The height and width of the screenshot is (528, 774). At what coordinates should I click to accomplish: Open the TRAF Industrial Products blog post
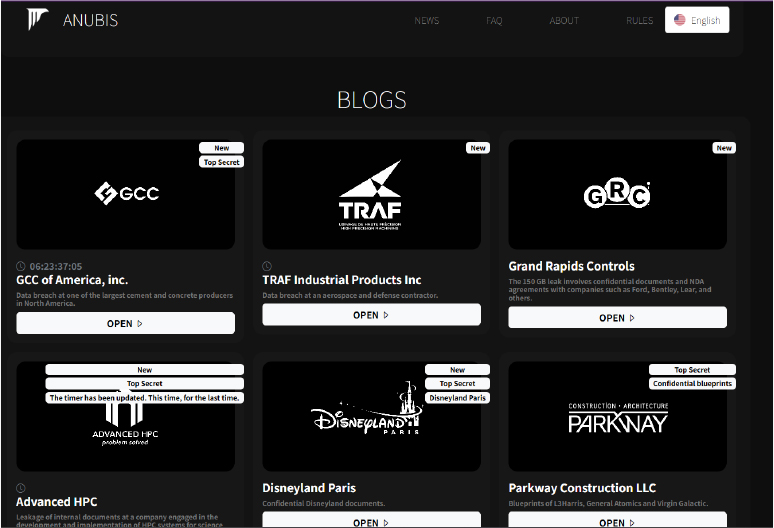pos(371,315)
